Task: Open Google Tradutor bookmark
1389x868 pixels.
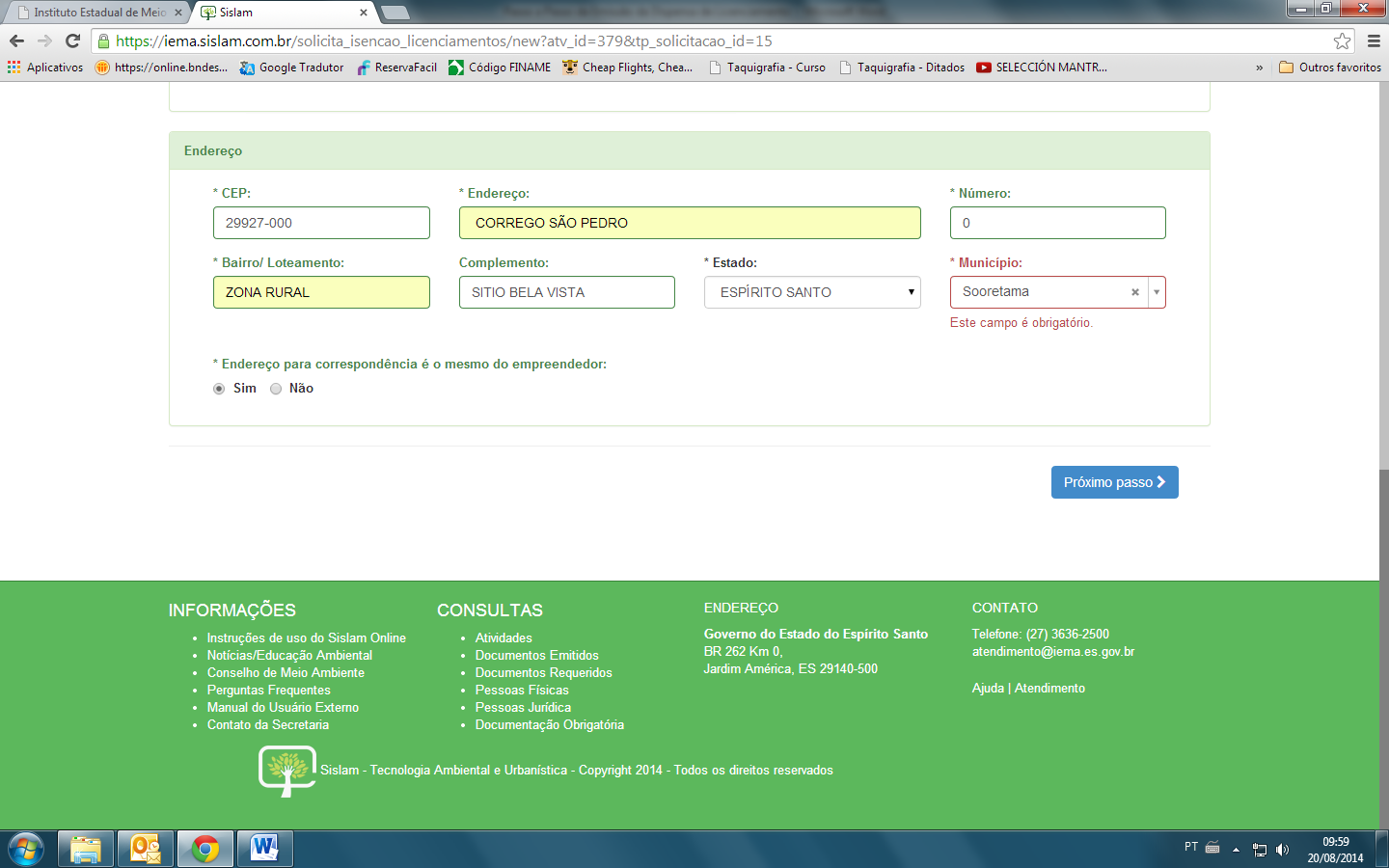Action: 292,68
